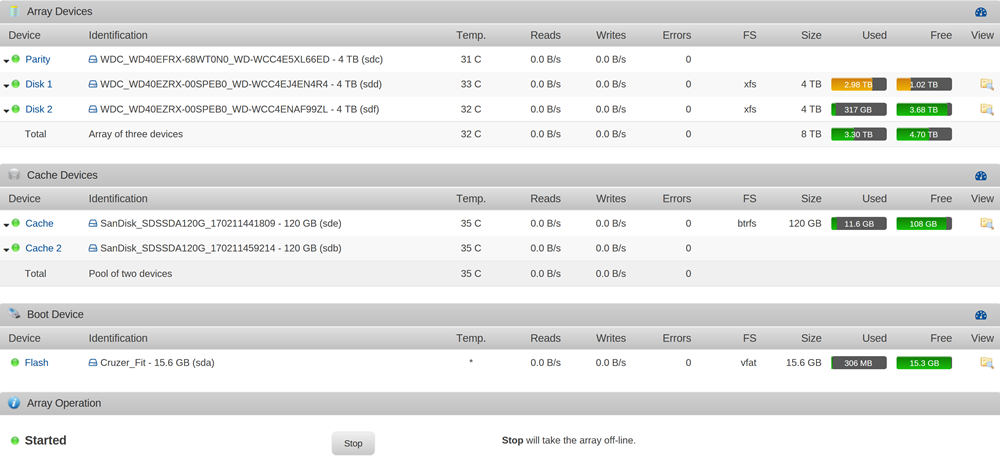Expand the arrow next to Cache device
This screenshot has width=1000, height=469.
coord(6,225)
